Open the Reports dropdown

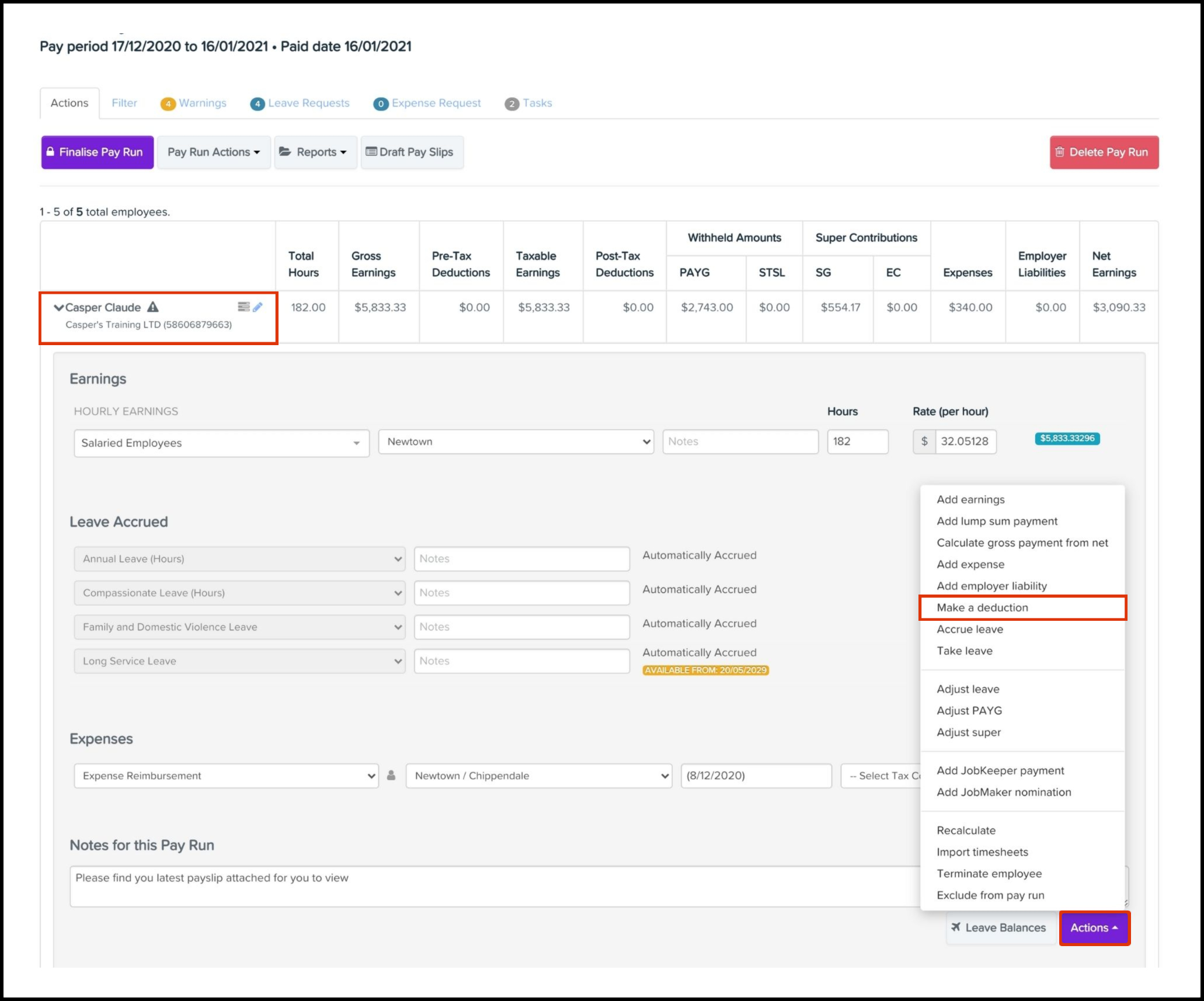(x=315, y=152)
